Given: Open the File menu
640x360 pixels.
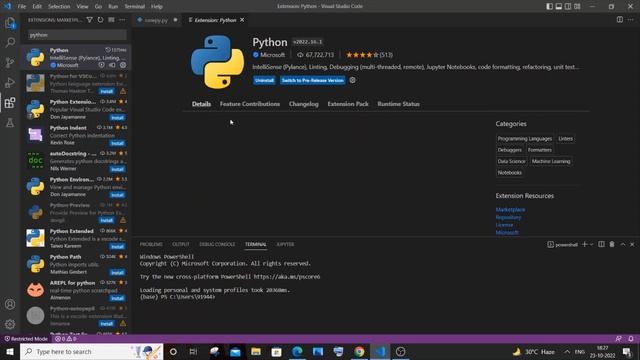Looking at the screenshot, I should (x=22, y=6).
